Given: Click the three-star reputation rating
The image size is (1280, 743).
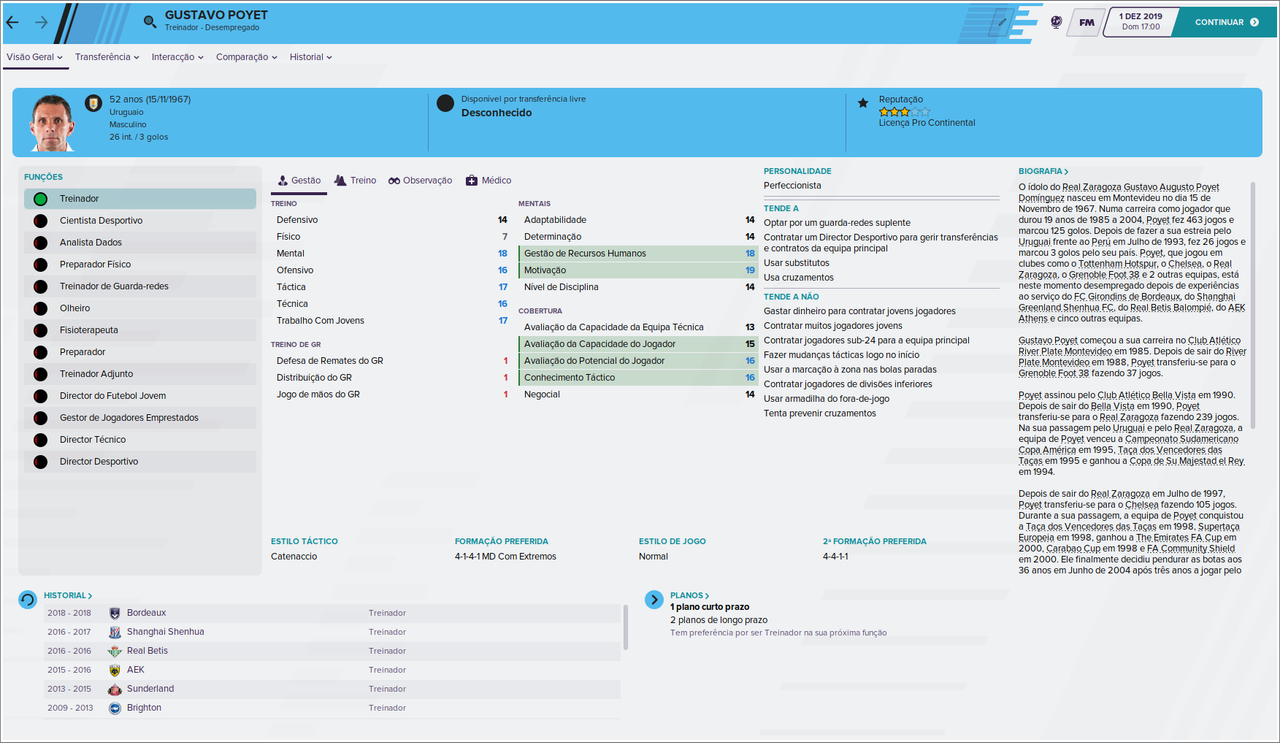Looking at the screenshot, I should pyautogui.click(x=904, y=112).
